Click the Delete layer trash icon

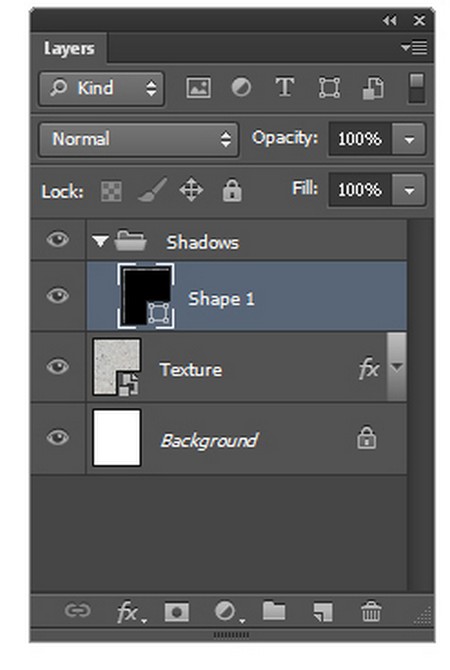371,611
